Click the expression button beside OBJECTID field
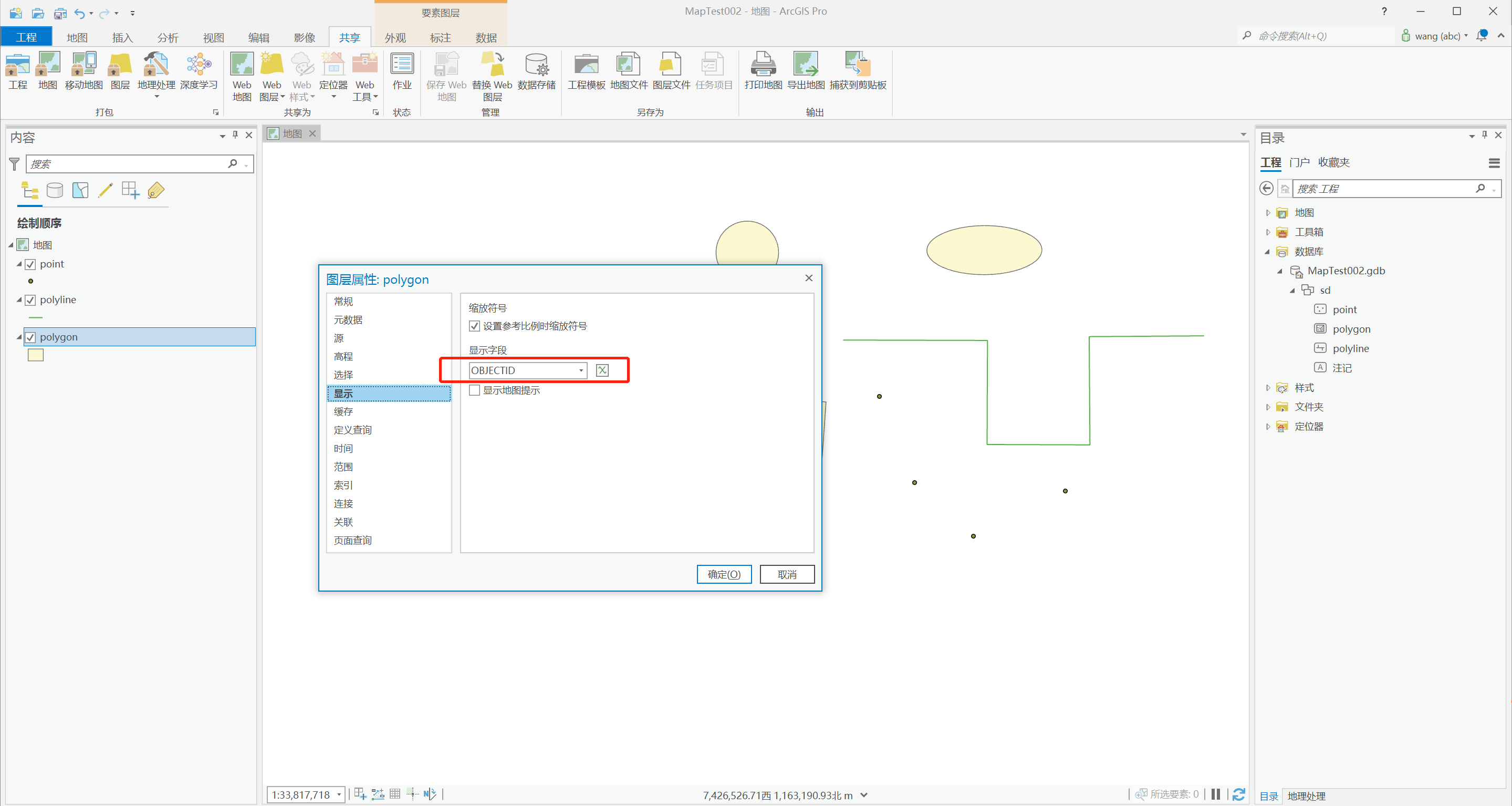 point(602,370)
